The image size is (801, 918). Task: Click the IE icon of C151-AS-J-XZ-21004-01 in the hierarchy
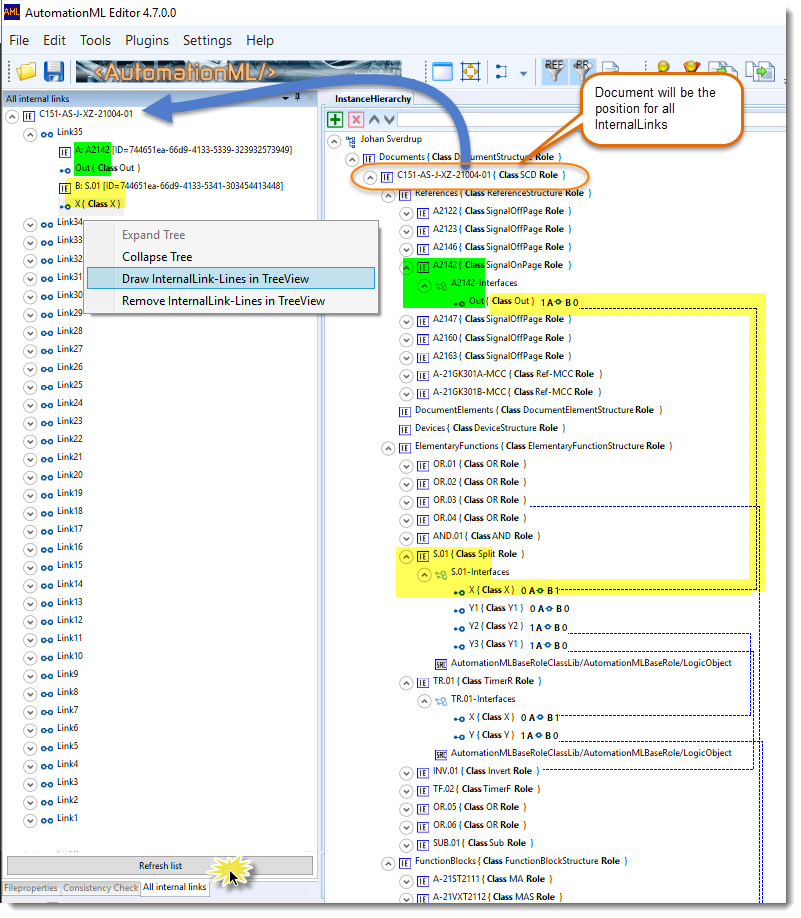[x=386, y=177]
